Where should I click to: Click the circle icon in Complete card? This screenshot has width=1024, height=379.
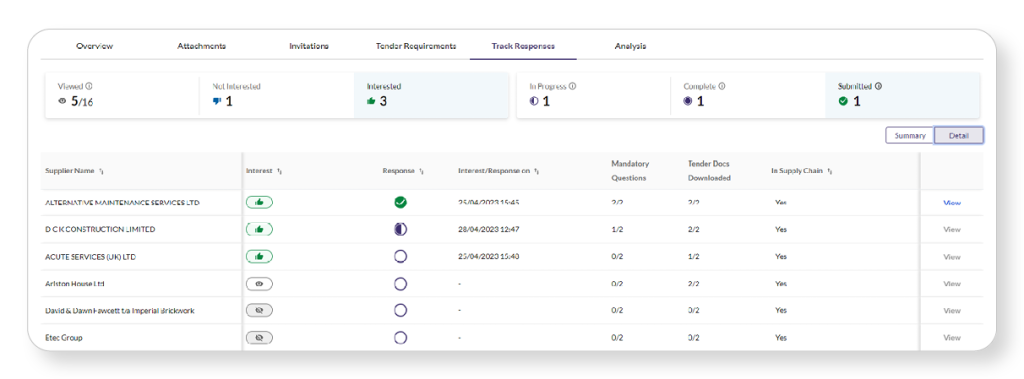point(688,101)
